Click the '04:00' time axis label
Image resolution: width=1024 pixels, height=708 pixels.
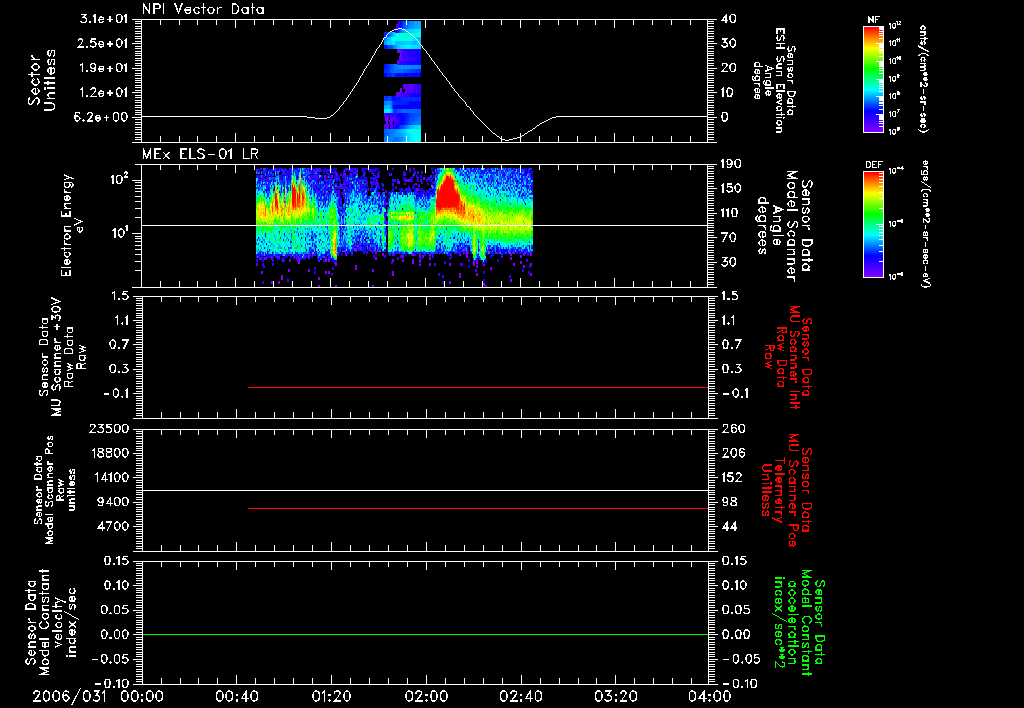[x=710, y=696]
